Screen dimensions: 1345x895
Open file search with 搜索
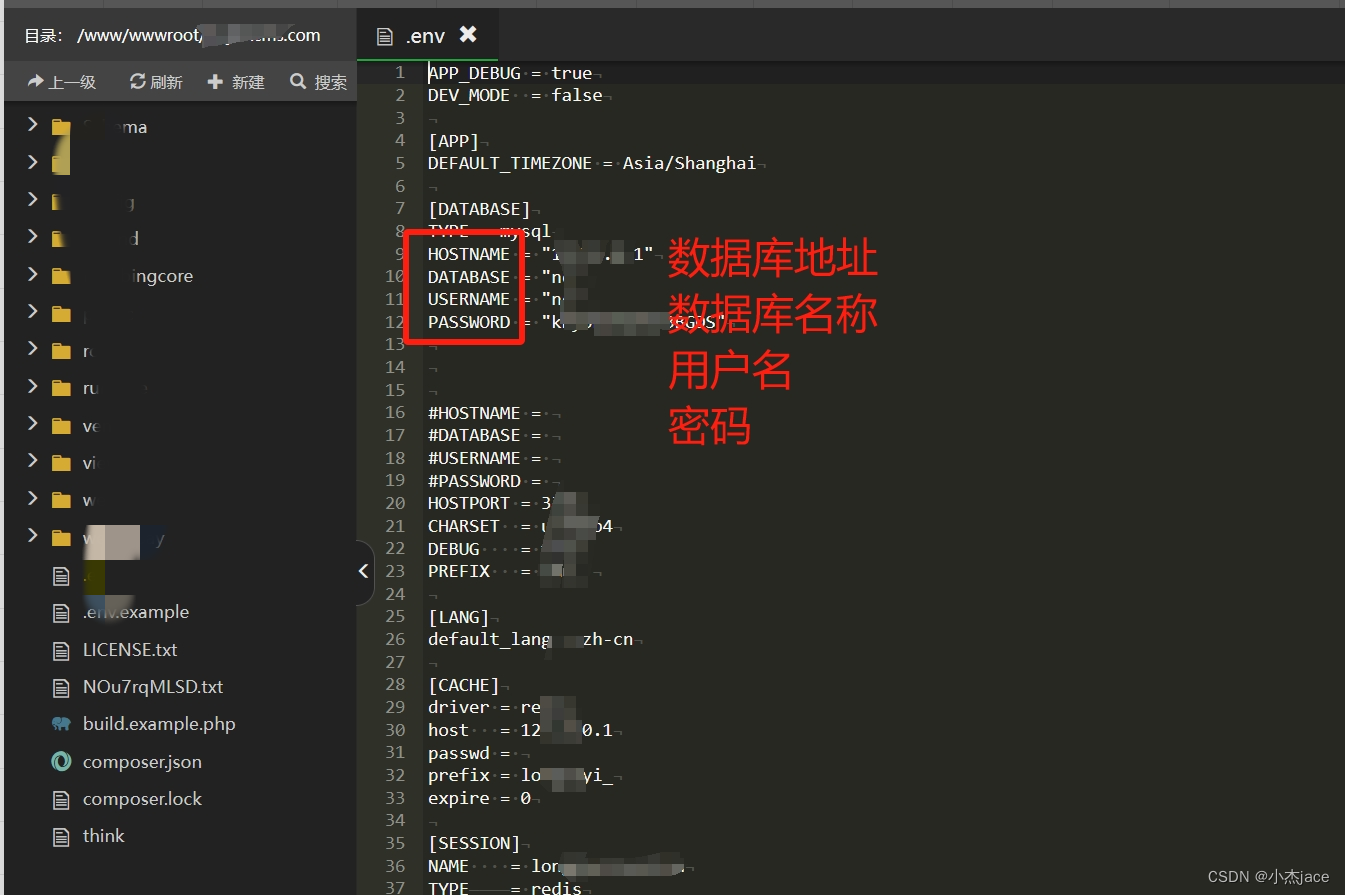(319, 82)
